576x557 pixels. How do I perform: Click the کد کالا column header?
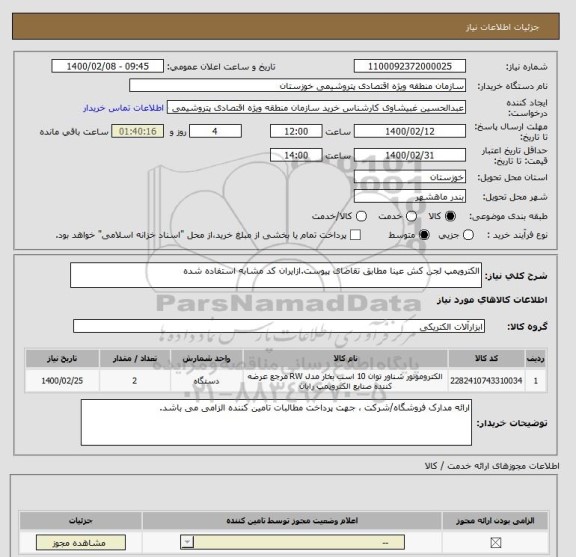486,359
